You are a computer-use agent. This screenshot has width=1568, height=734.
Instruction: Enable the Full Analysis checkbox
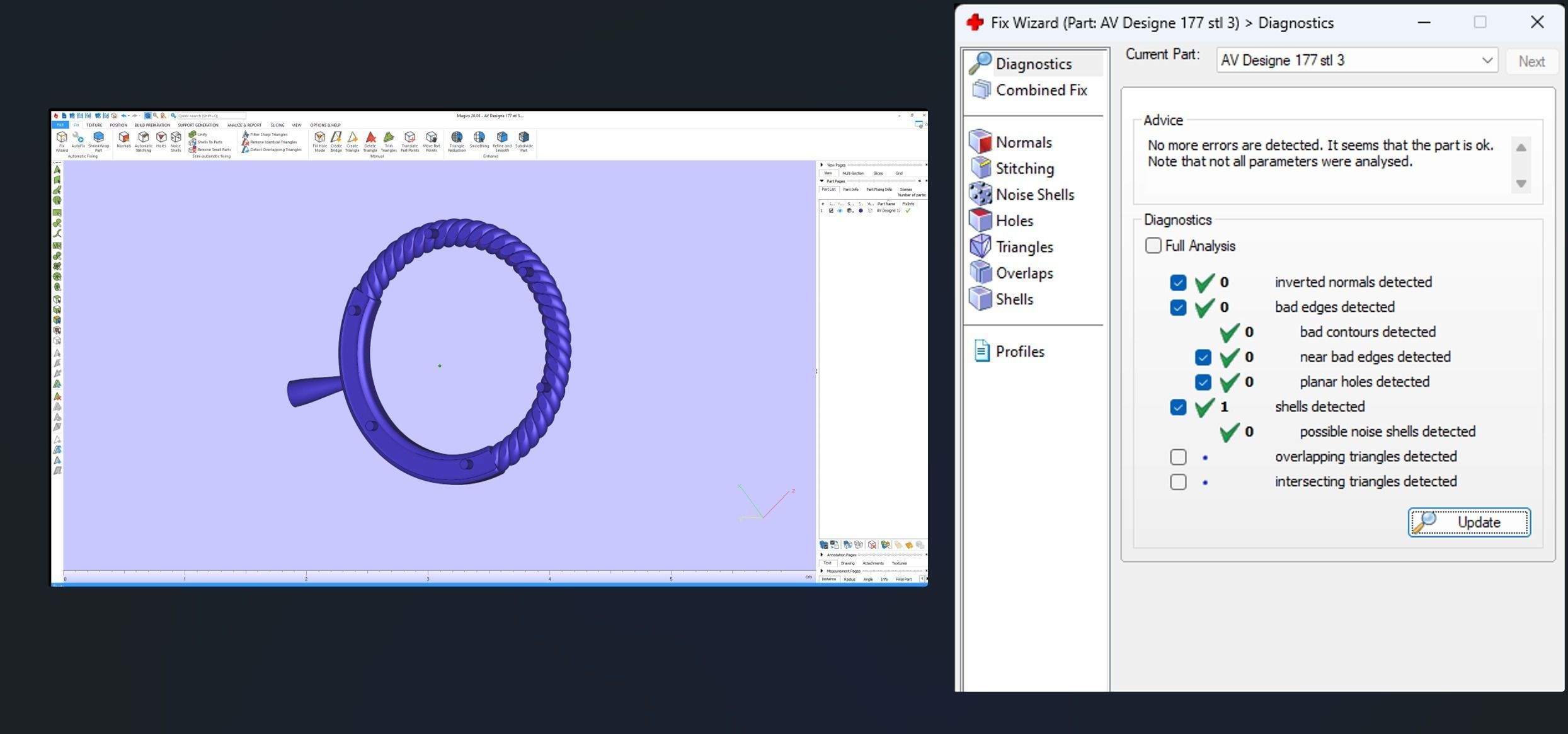1153,246
